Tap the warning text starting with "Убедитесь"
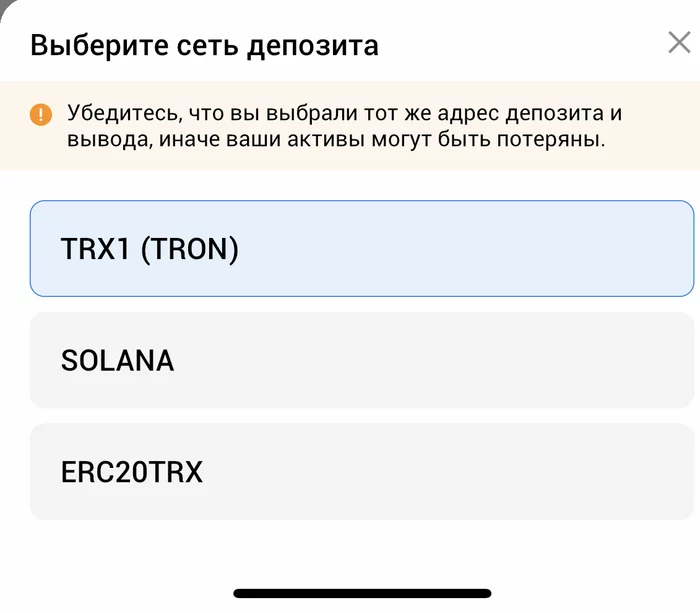This screenshot has width=700, height=613. 344,125
